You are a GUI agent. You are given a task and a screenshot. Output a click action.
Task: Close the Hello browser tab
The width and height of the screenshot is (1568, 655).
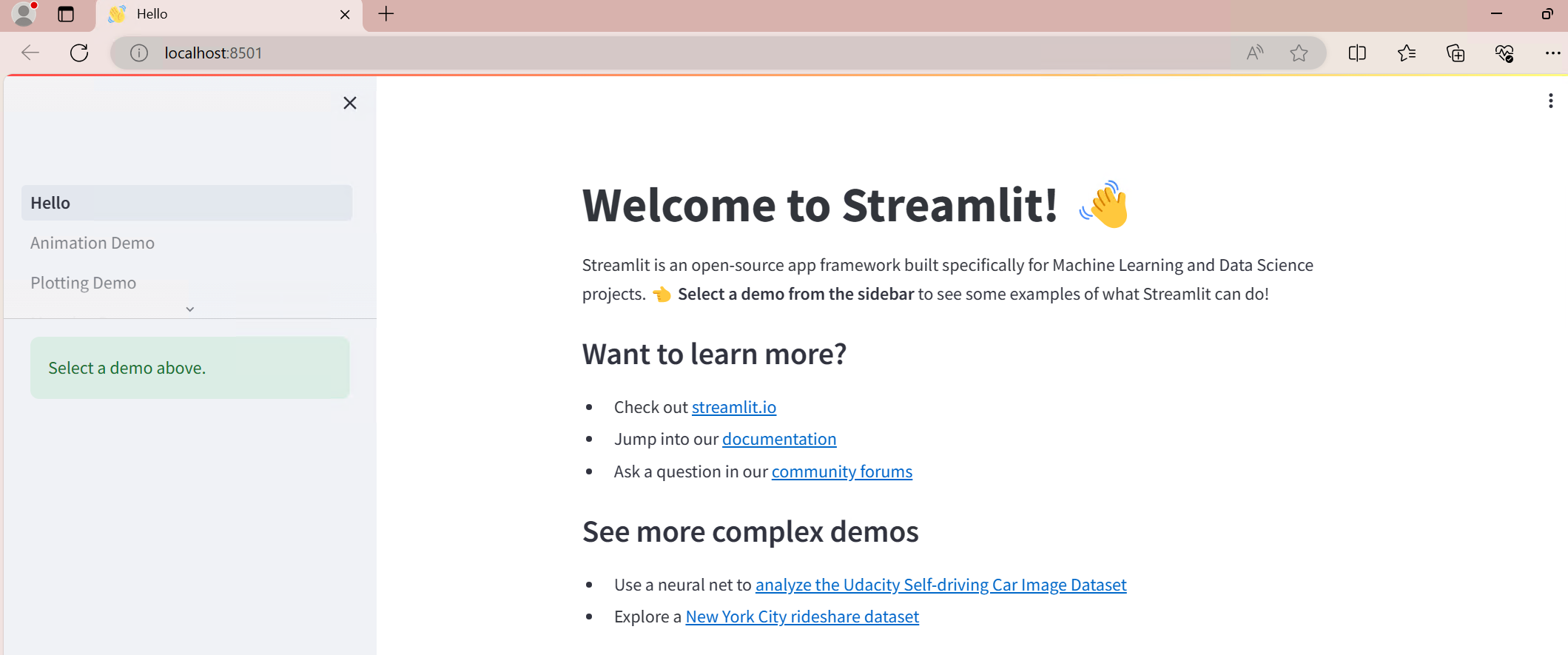[345, 14]
